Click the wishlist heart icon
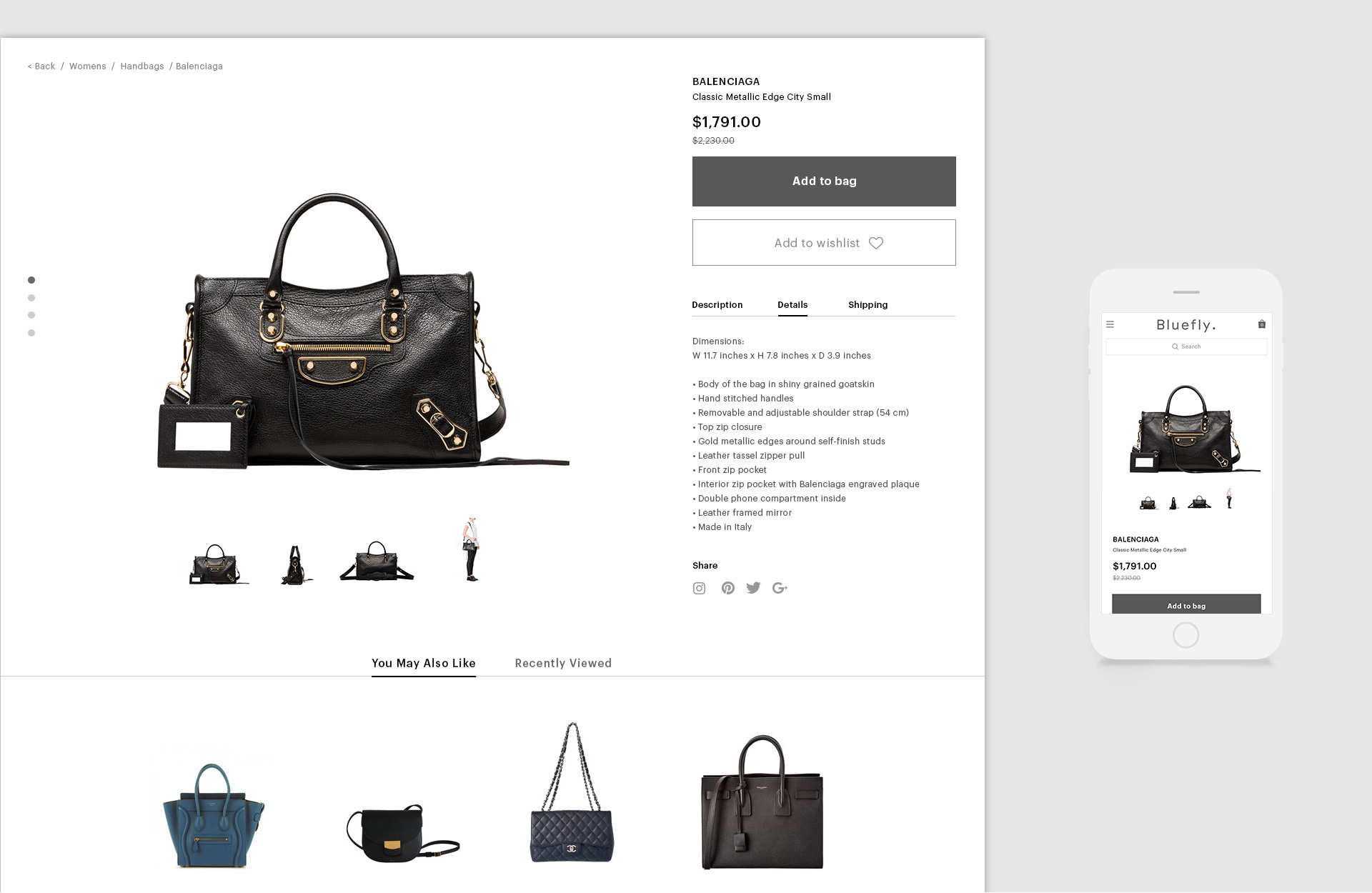 (x=876, y=243)
